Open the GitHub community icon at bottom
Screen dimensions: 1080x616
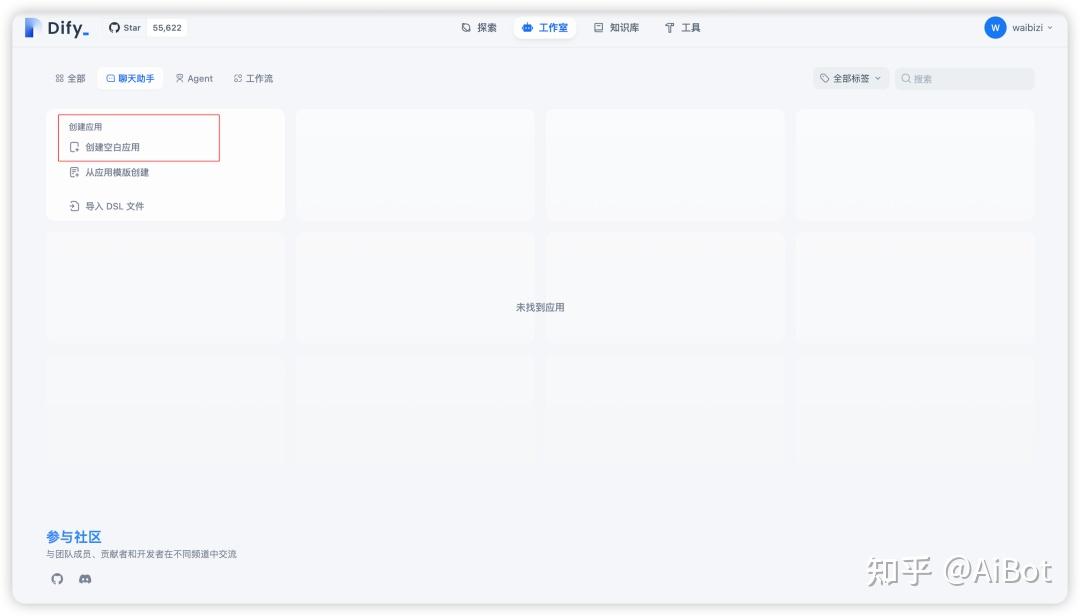[55, 579]
